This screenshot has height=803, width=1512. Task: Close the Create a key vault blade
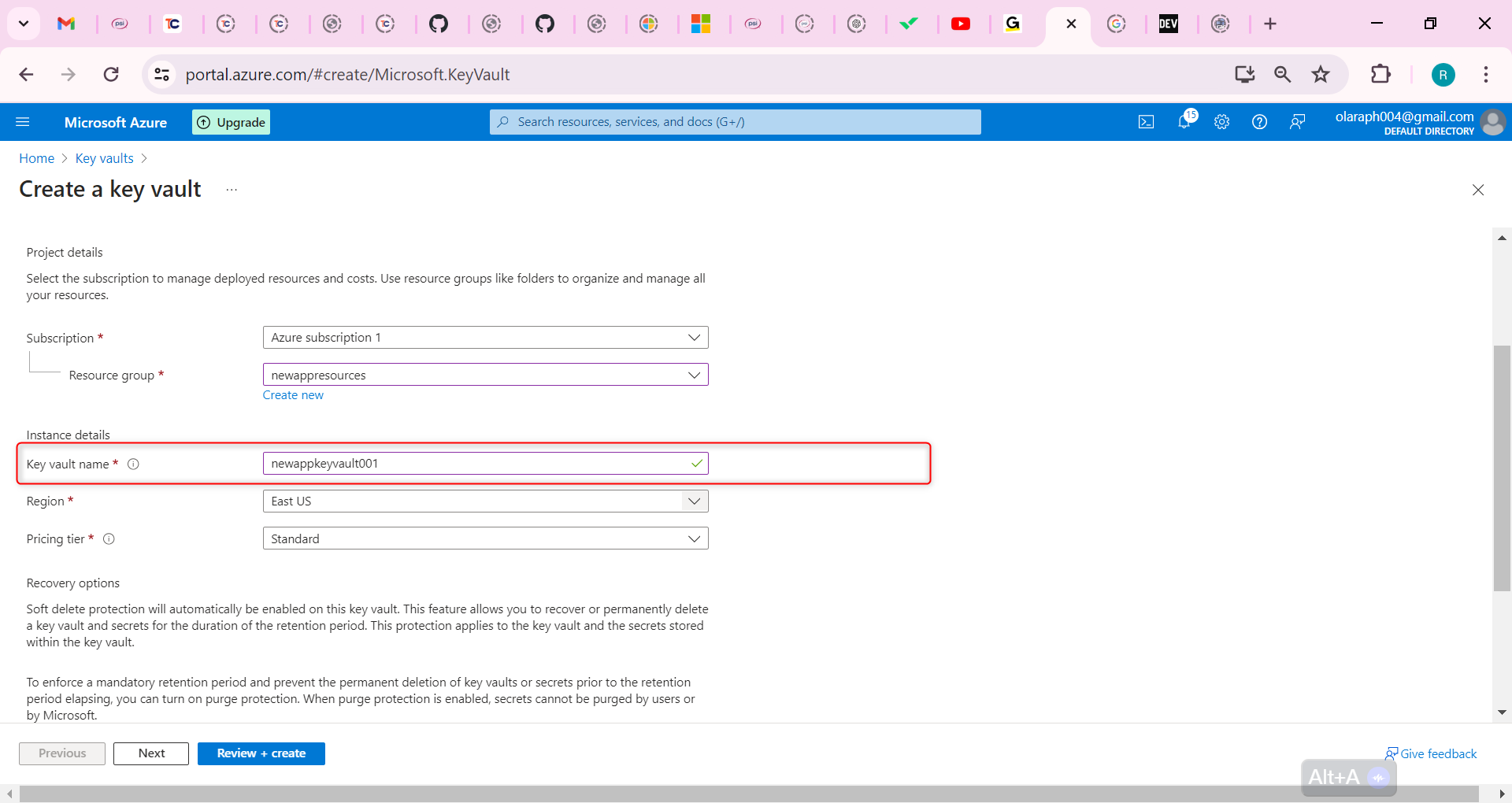pos(1478,190)
